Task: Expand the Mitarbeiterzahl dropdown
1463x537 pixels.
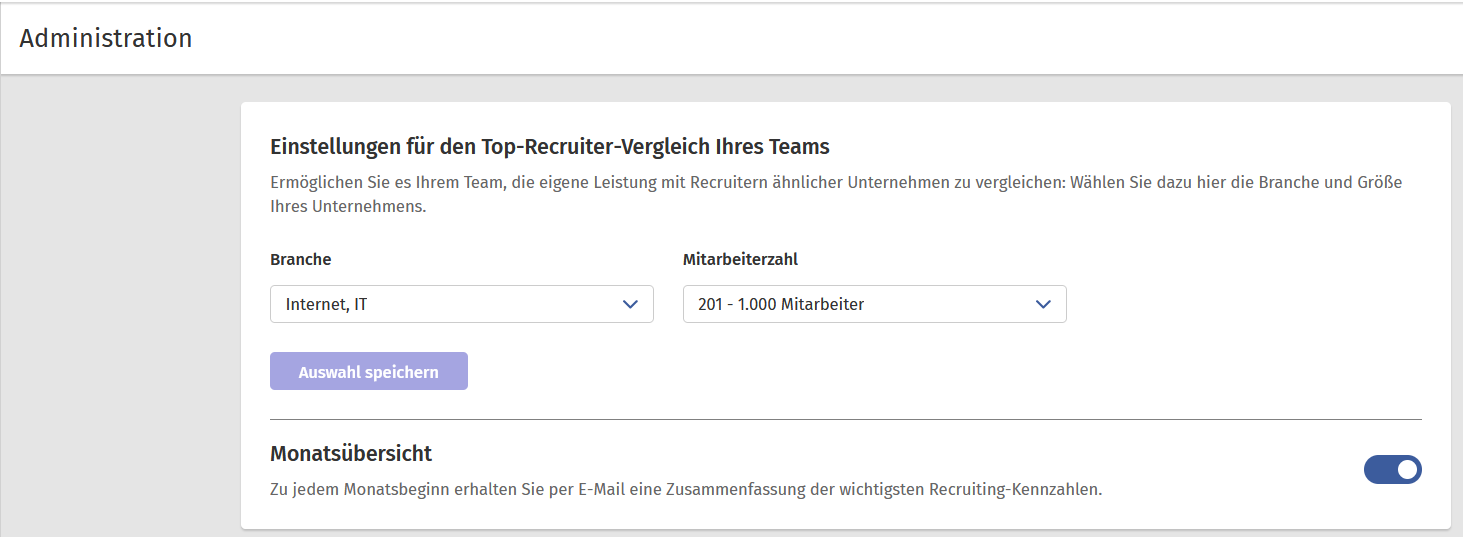Action: 874,304
